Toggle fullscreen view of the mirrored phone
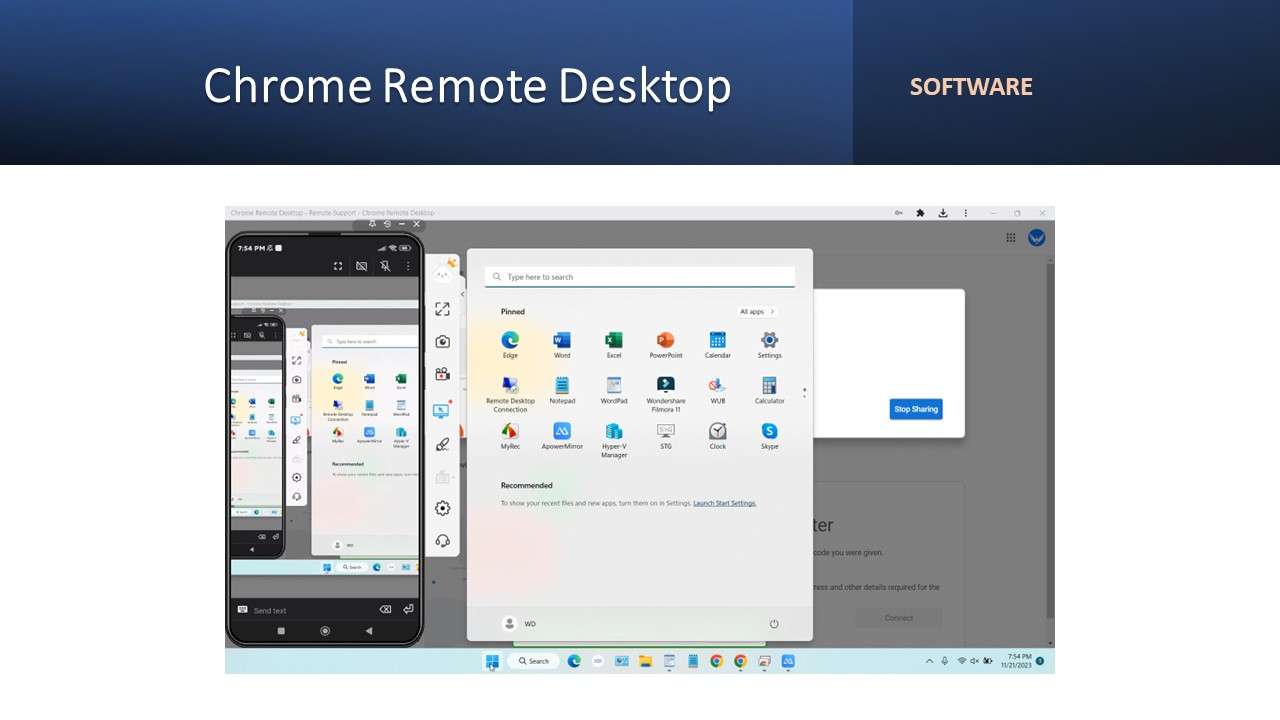This screenshot has height=720, width=1280. 338,266
